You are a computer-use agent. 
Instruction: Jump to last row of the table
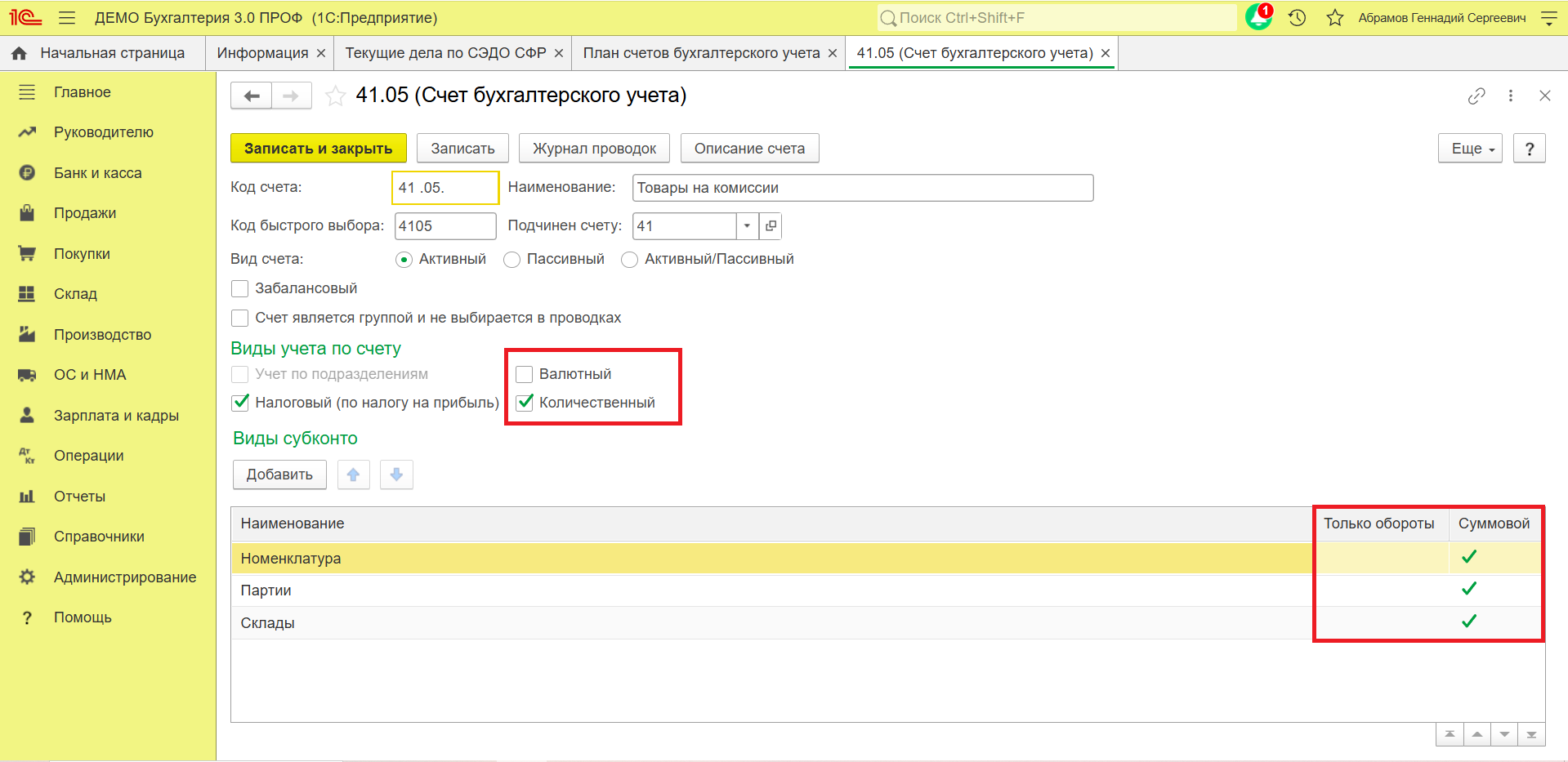[x=1532, y=734]
